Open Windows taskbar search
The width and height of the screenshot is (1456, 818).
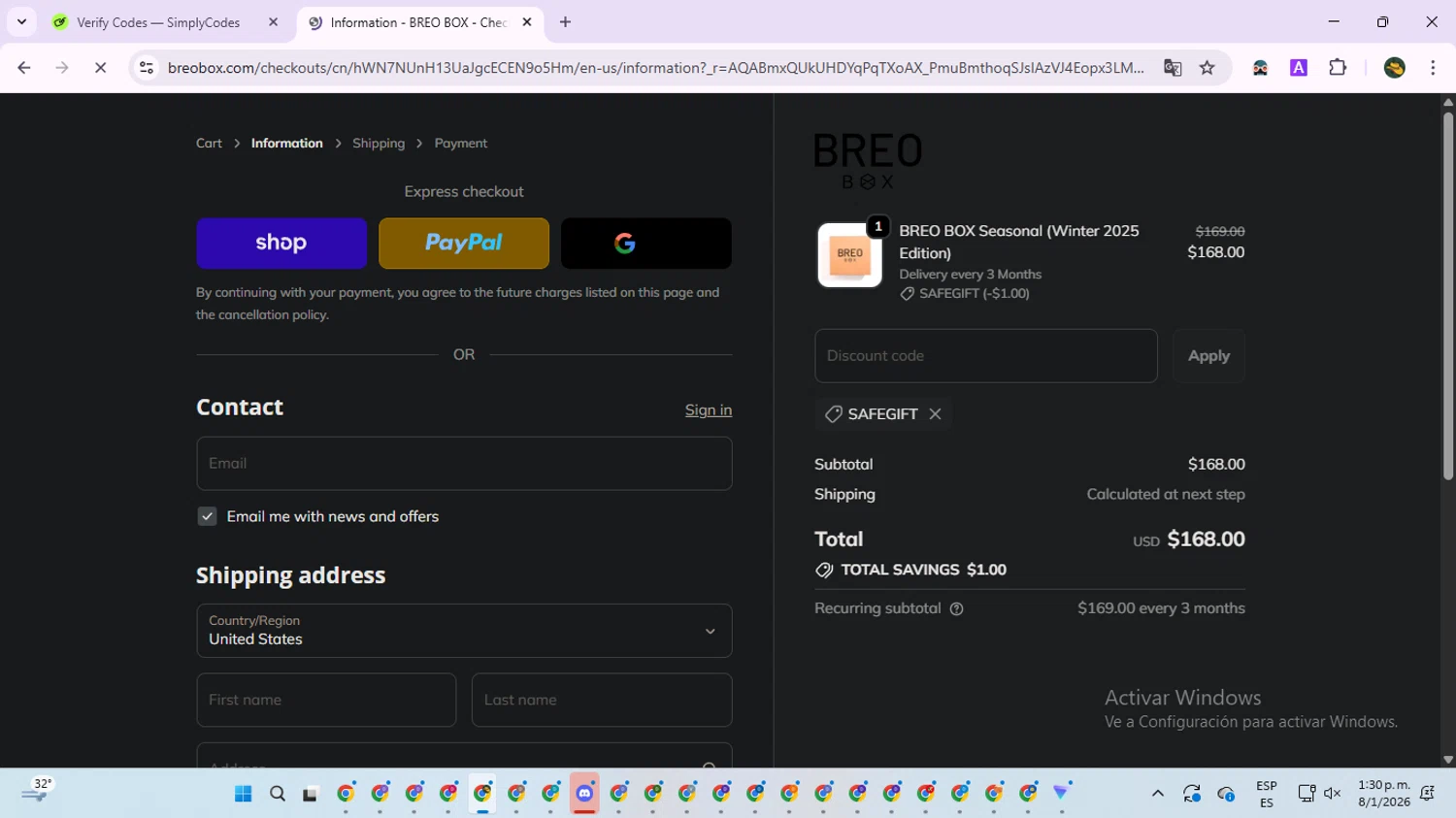(278, 794)
